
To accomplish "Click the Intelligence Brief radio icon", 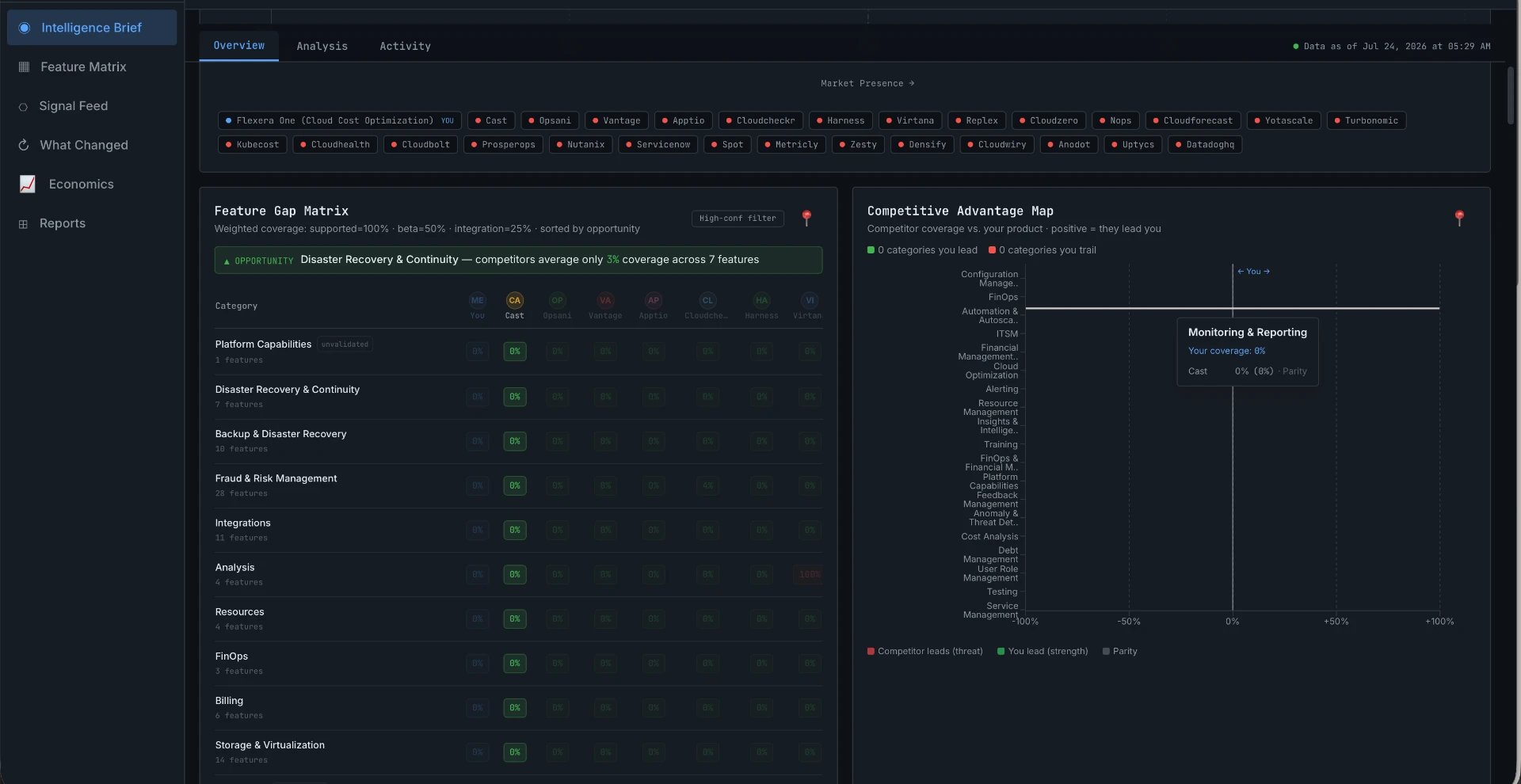I will coord(24,28).
